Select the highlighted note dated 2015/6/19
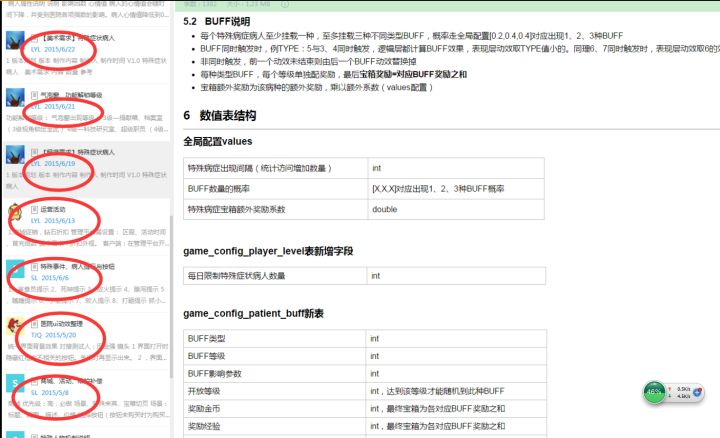Screen dimensions: 720x438 pyautogui.click(x=86, y=169)
